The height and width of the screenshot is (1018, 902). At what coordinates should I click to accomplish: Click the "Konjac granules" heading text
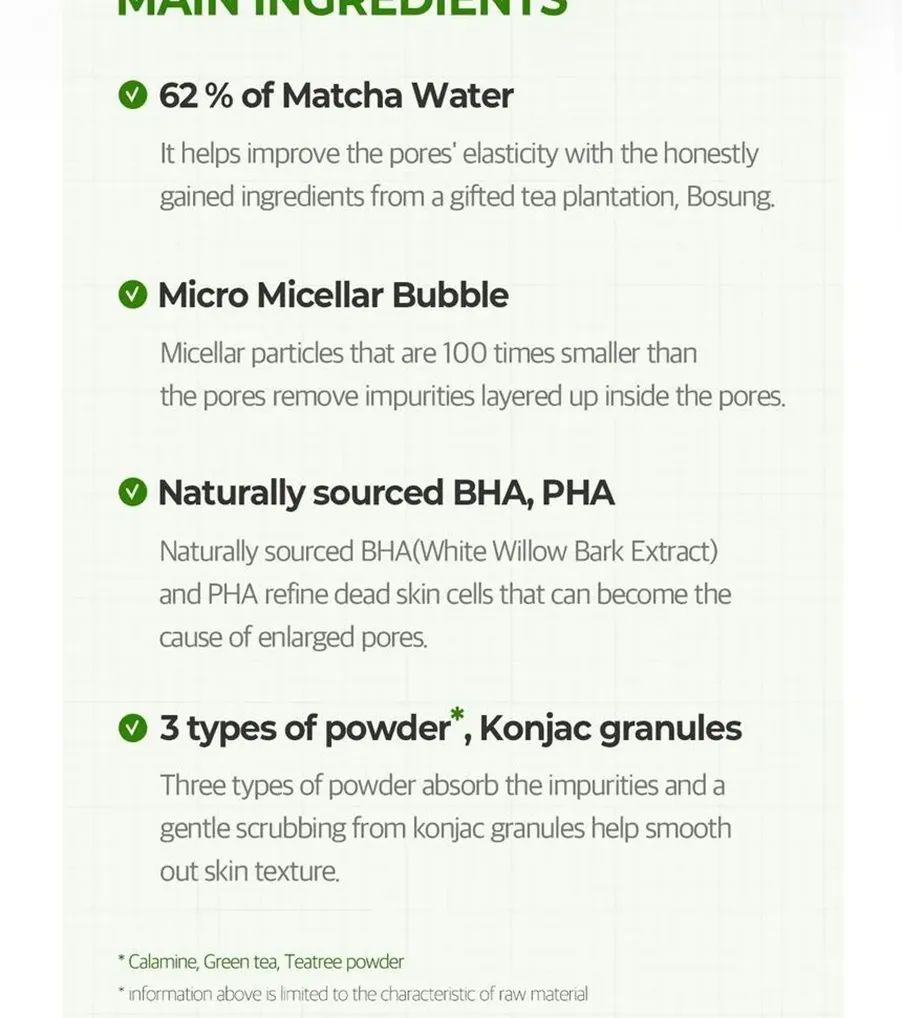(x=610, y=729)
